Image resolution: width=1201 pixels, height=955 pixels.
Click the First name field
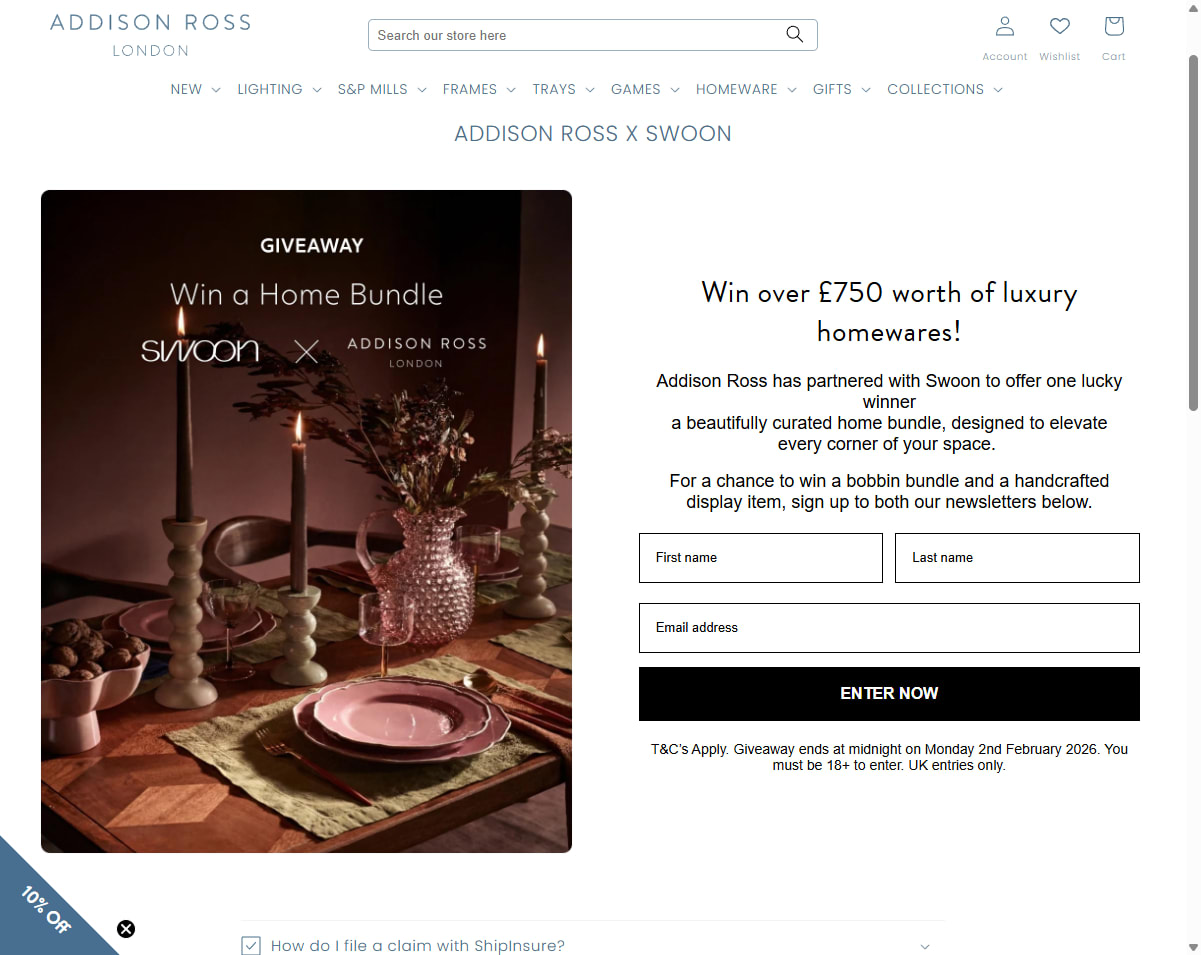coord(761,558)
